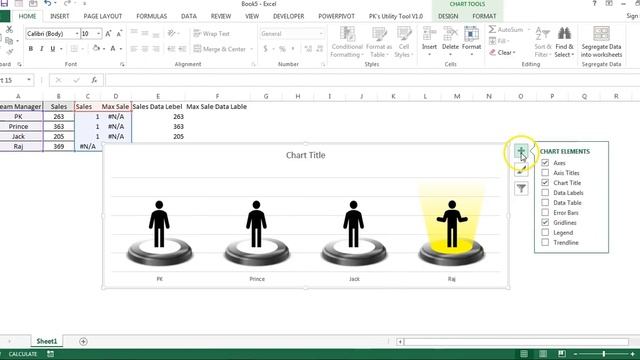This screenshot has width=640, height=360.
Task: Expand Font dialog launcher
Action: tap(122, 64)
